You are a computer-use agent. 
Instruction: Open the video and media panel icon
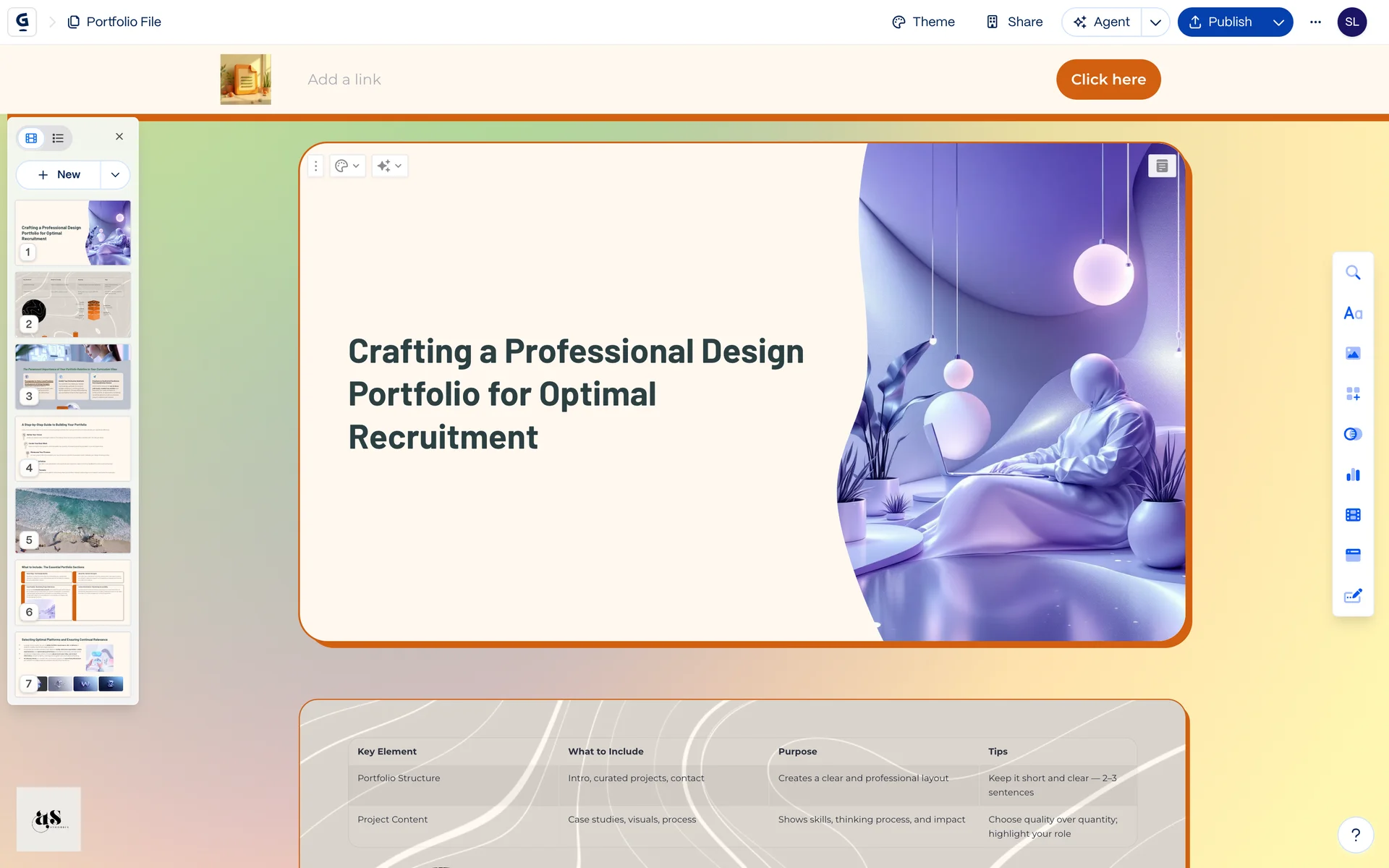(x=1353, y=515)
